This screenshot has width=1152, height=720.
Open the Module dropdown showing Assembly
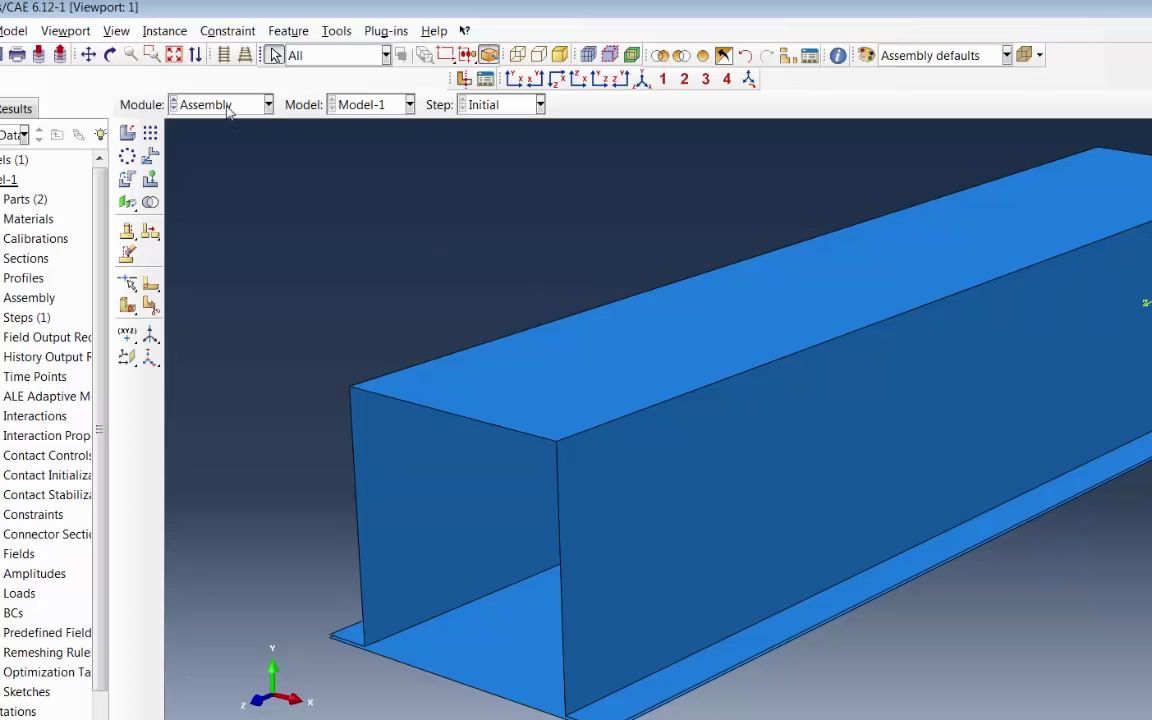267,104
